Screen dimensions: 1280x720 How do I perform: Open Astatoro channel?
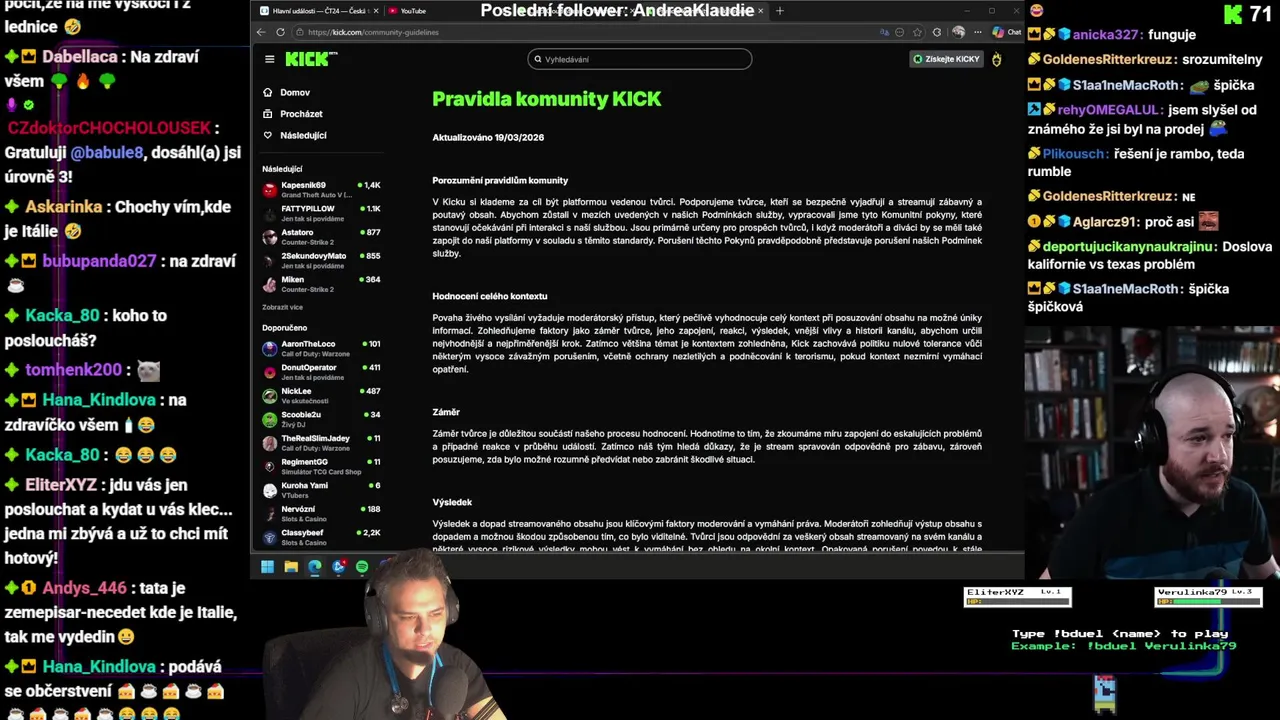click(321, 237)
